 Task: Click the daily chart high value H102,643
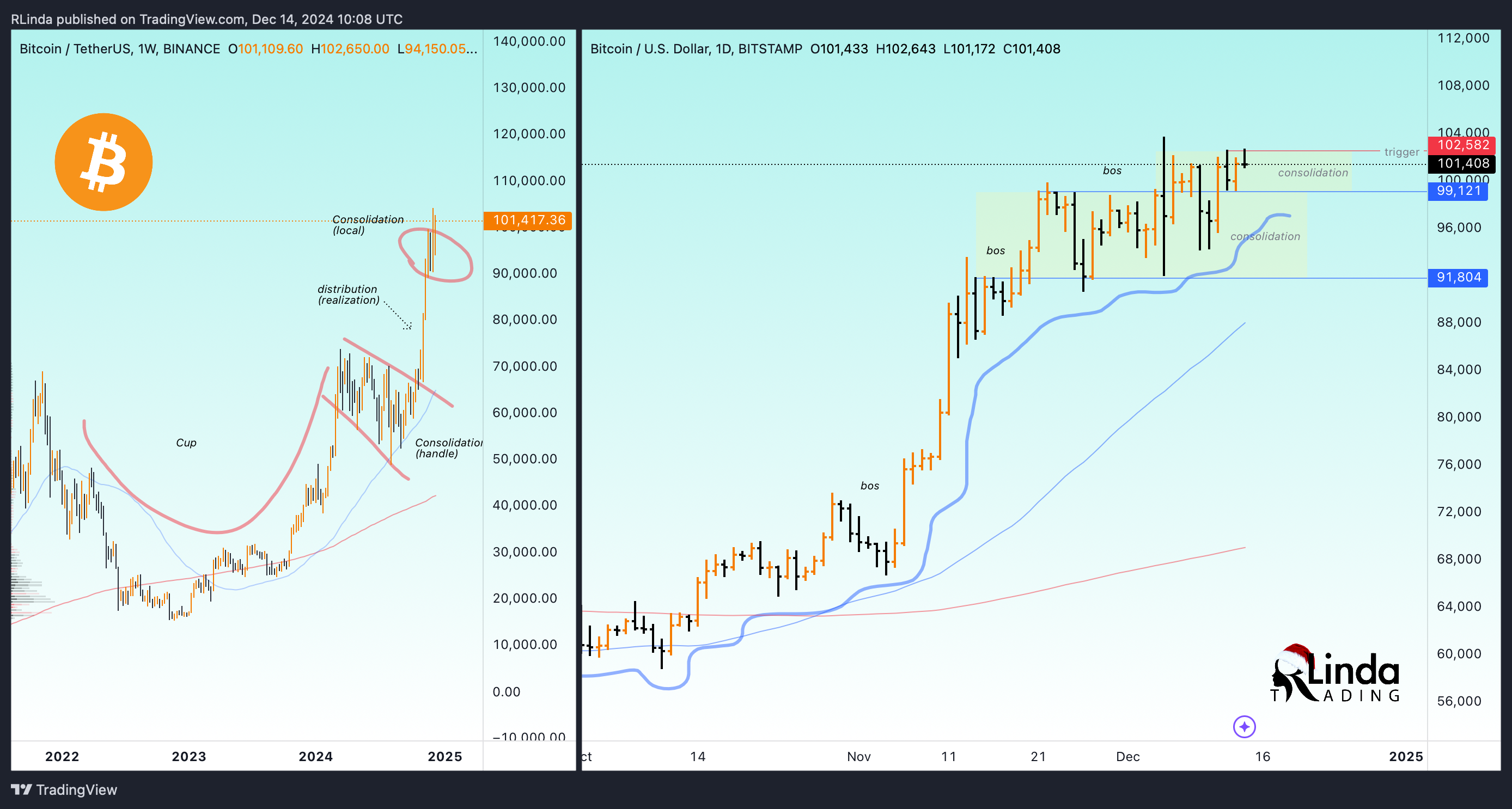coord(906,48)
